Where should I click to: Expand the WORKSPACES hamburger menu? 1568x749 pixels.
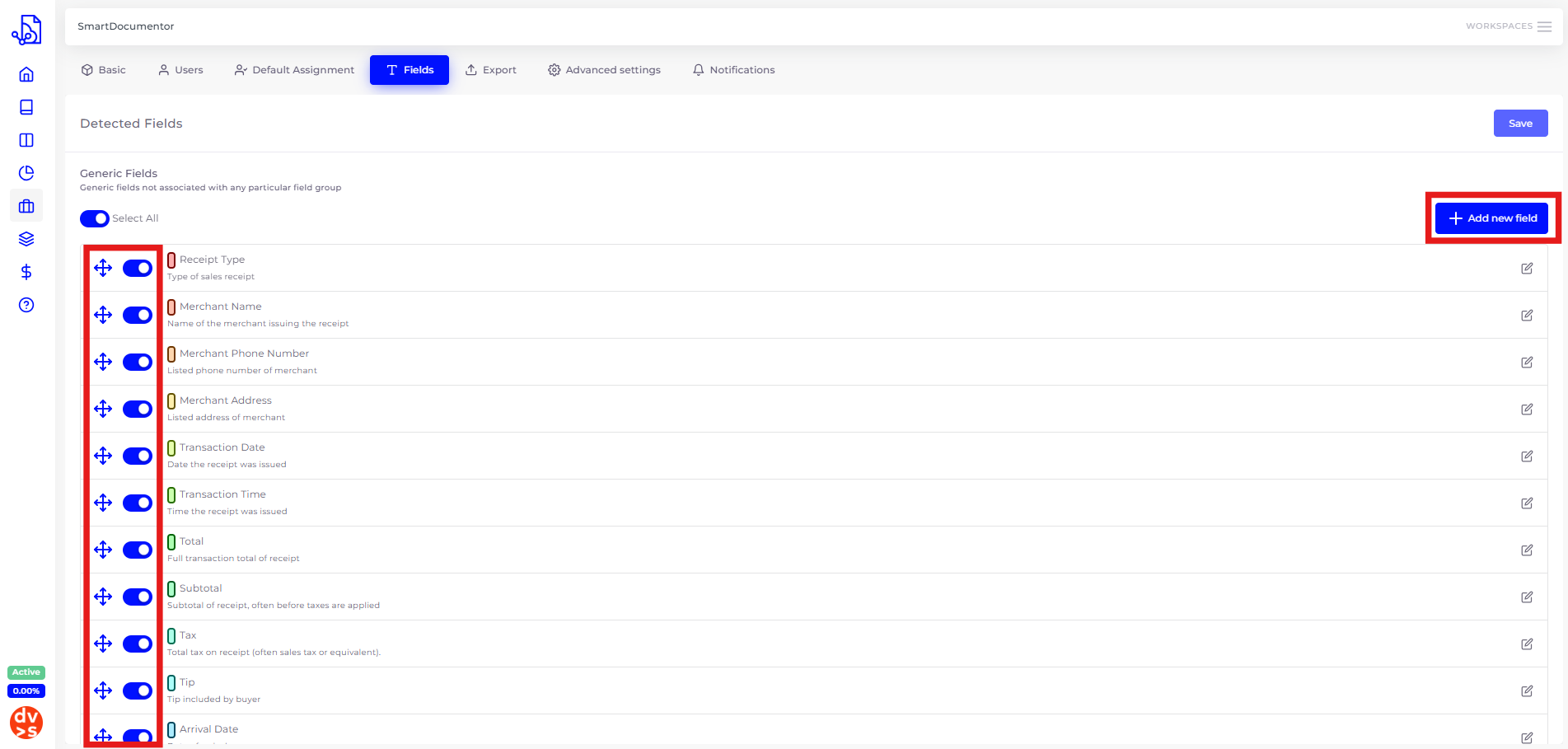point(1544,26)
